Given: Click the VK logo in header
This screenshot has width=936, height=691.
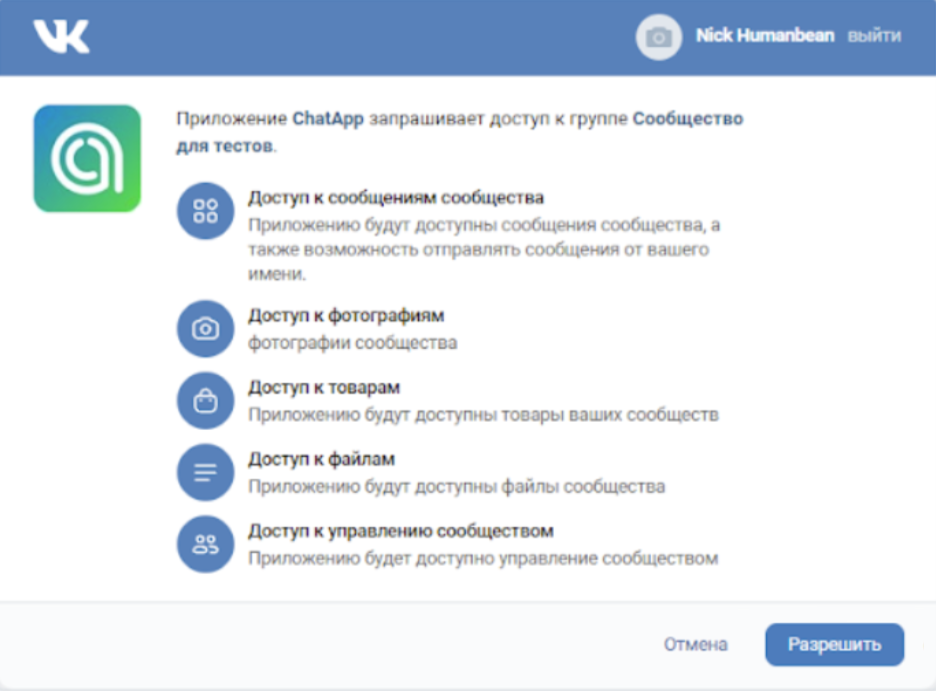Looking at the screenshot, I should pyautogui.click(x=61, y=37).
